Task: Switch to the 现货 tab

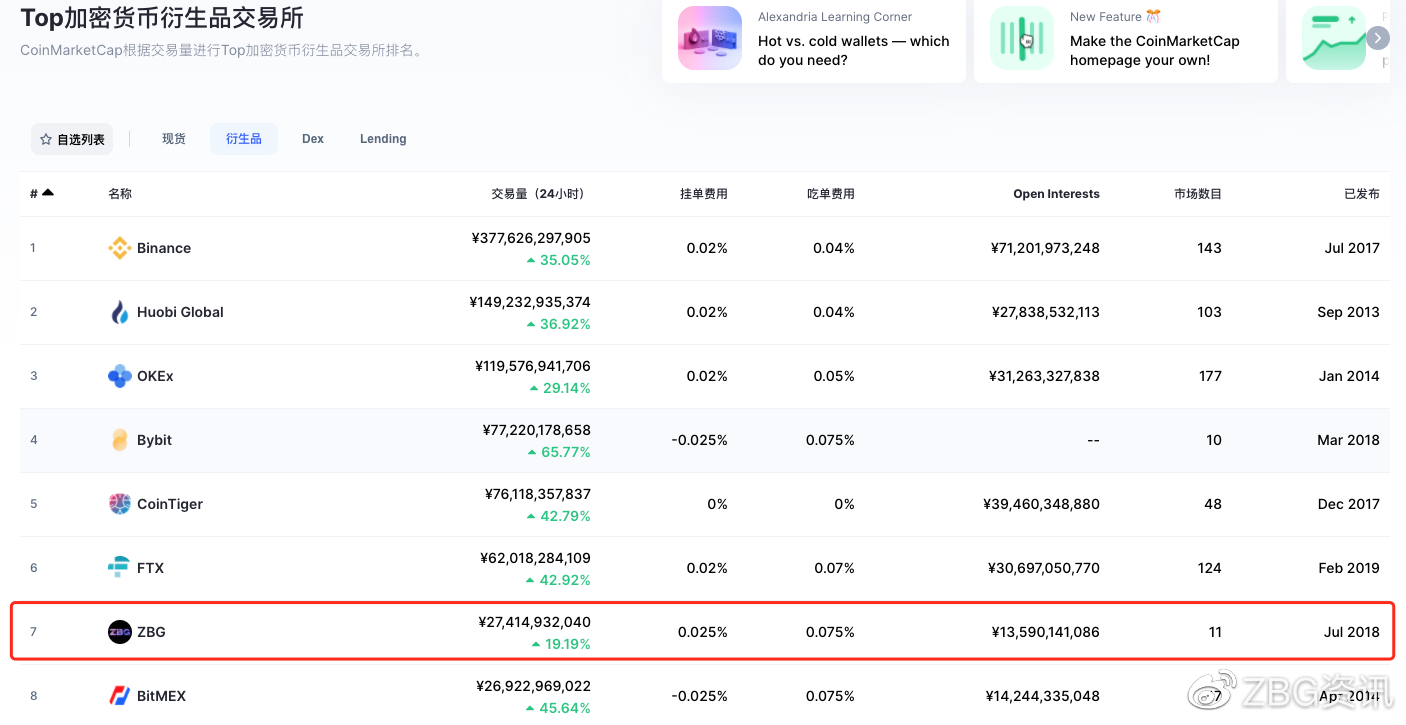Action: [174, 139]
